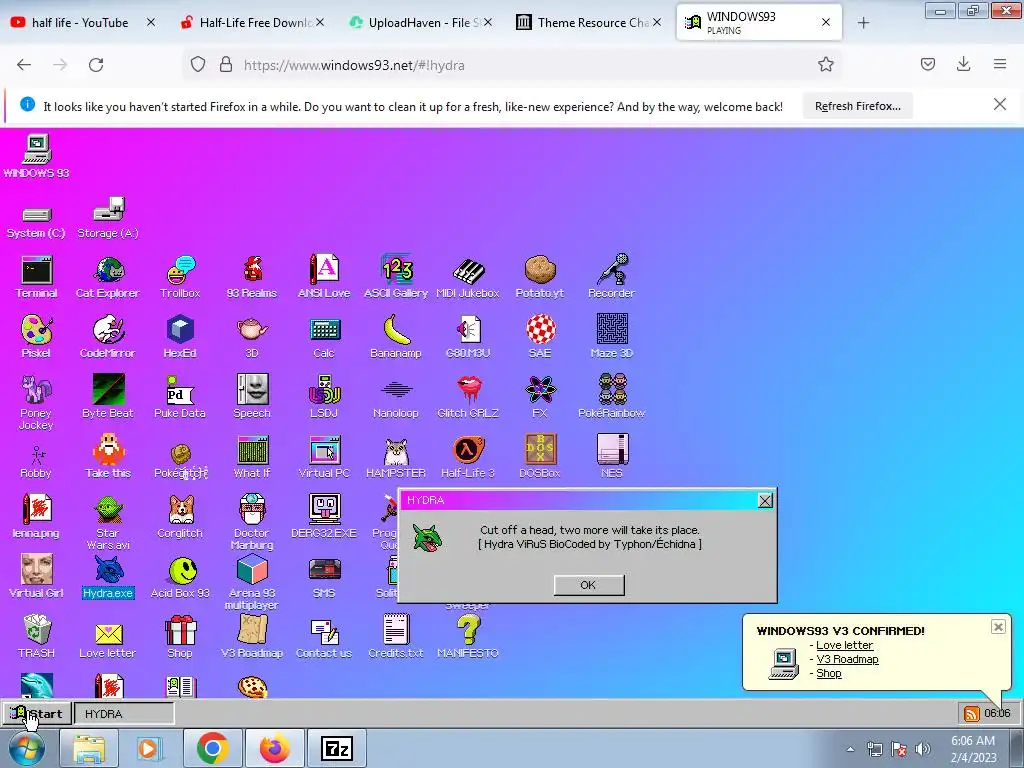The image size is (1024, 768).
Task: Open Chrome from Windows taskbar
Action: pyautogui.click(x=212, y=748)
